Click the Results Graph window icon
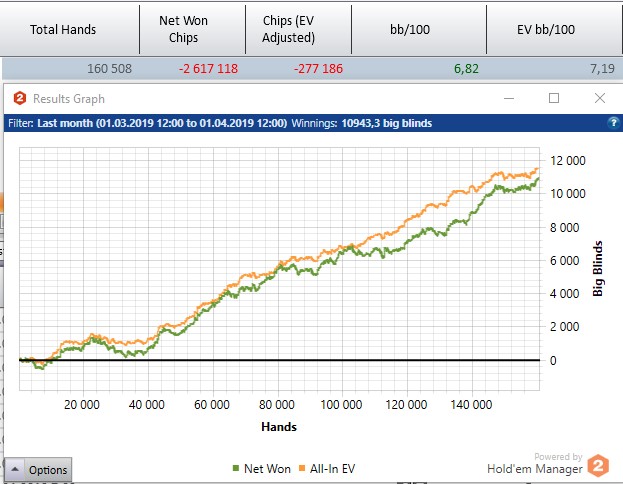The height and width of the screenshot is (484, 623). [20, 98]
